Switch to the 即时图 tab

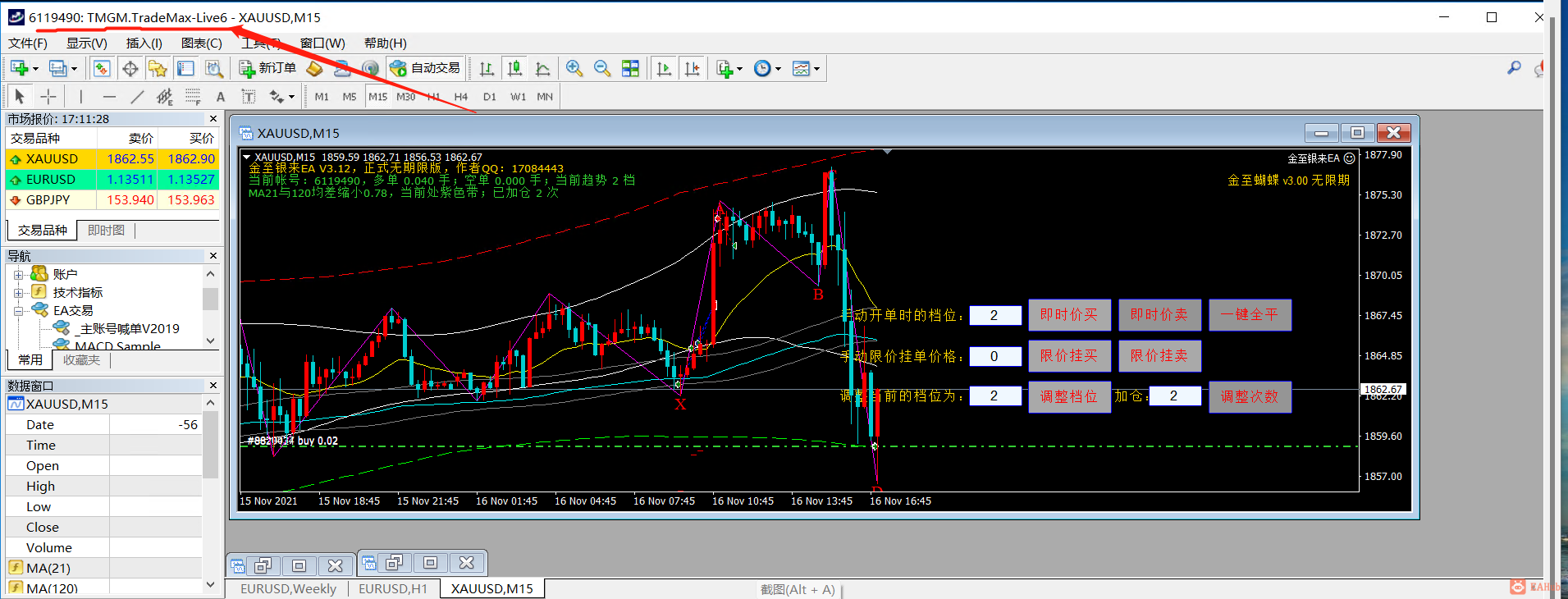pyautogui.click(x=107, y=231)
